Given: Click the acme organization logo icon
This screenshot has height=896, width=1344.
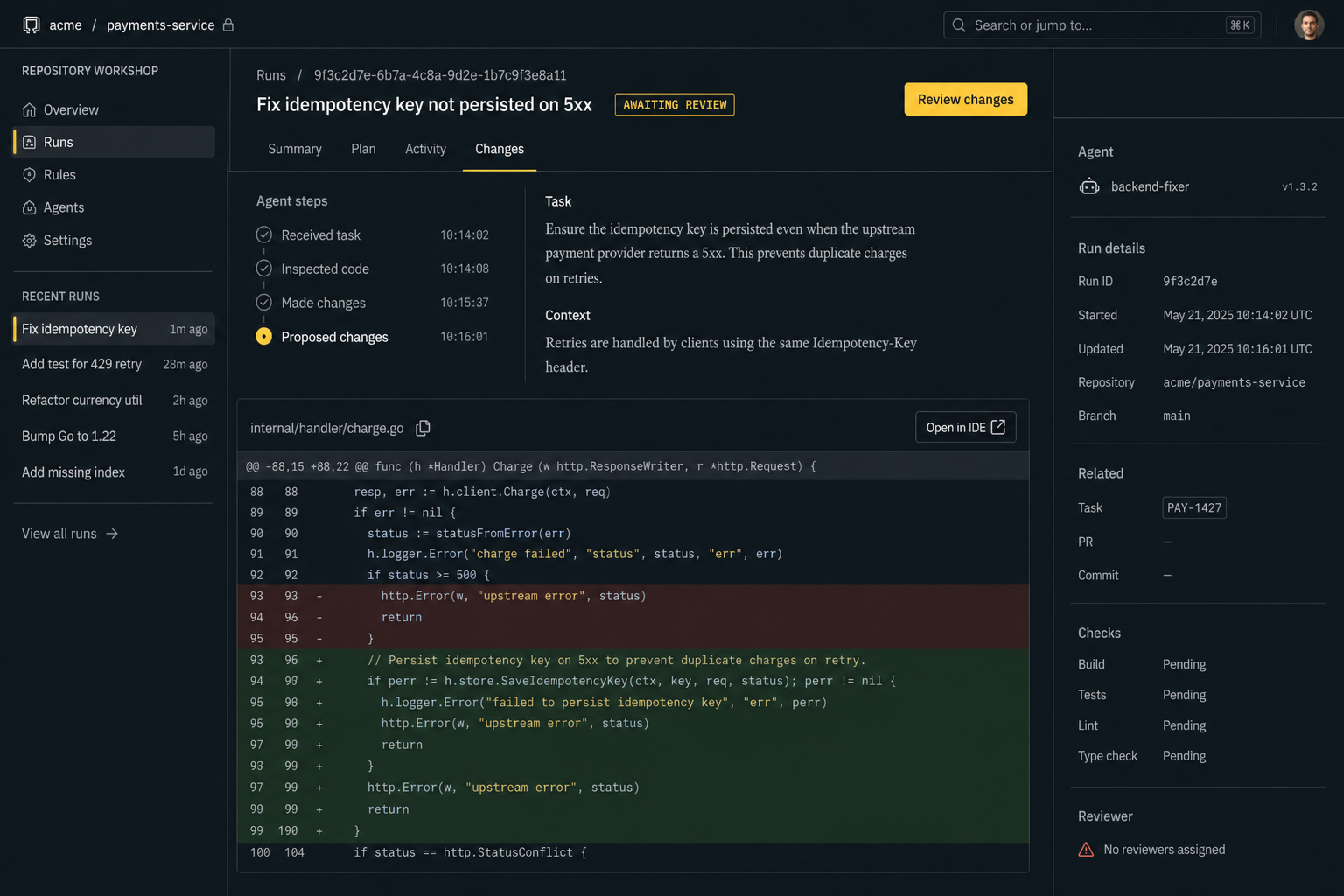Looking at the screenshot, I should (x=31, y=24).
